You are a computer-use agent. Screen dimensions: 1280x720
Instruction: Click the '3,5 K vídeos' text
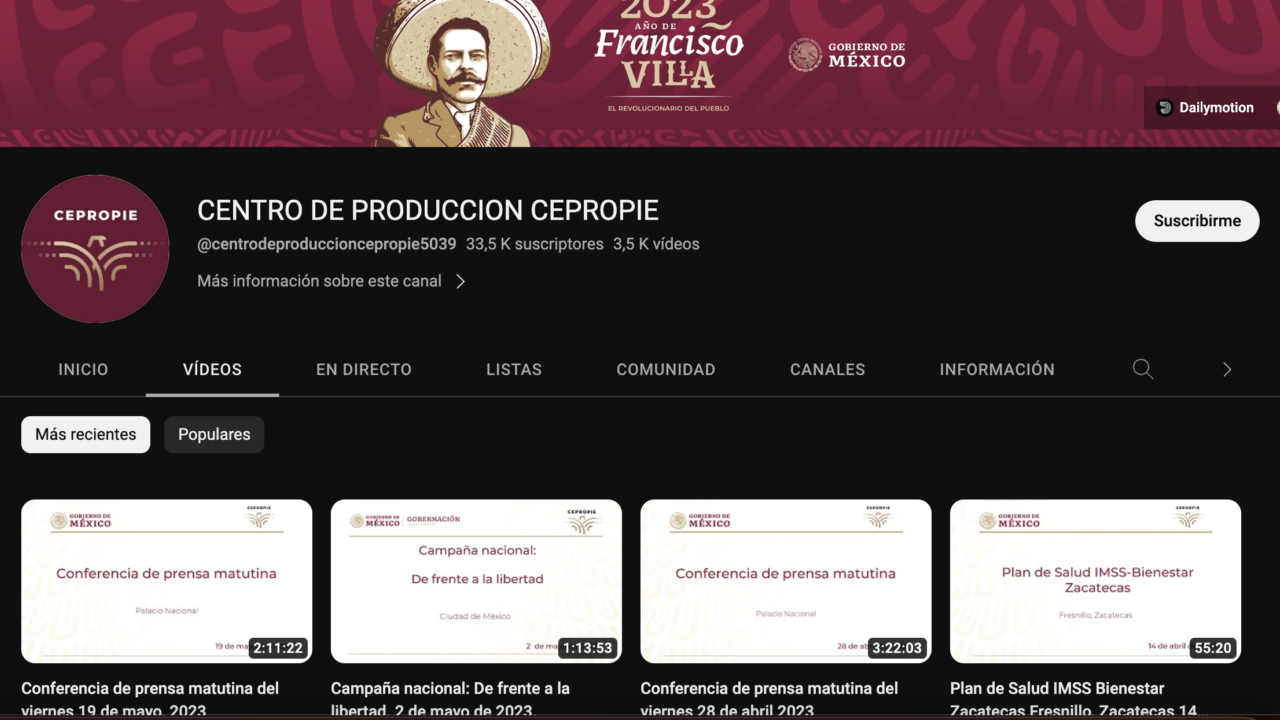point(656,244)
